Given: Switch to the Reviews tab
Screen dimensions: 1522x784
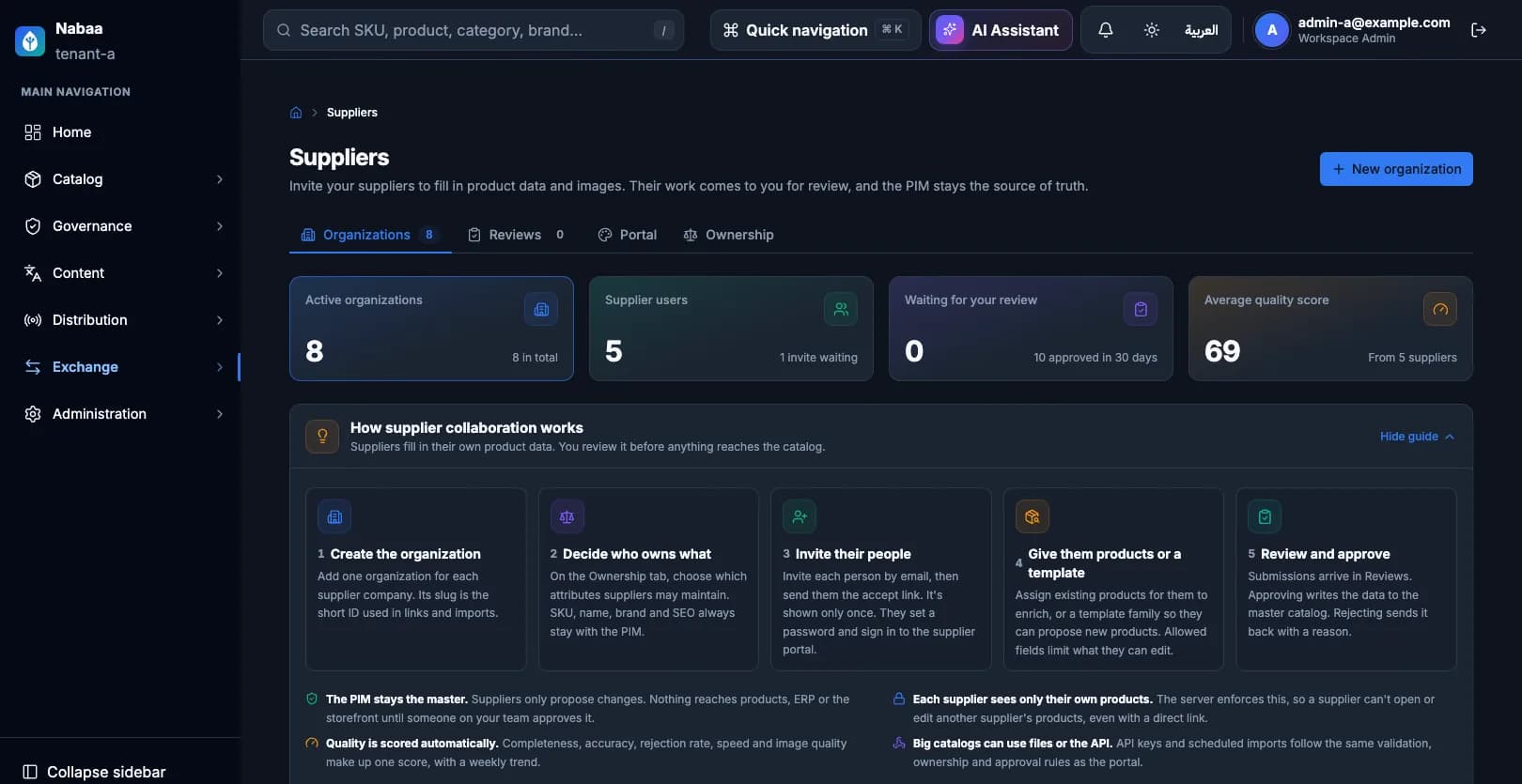Looking at the screenshot, I should [517, 235].
